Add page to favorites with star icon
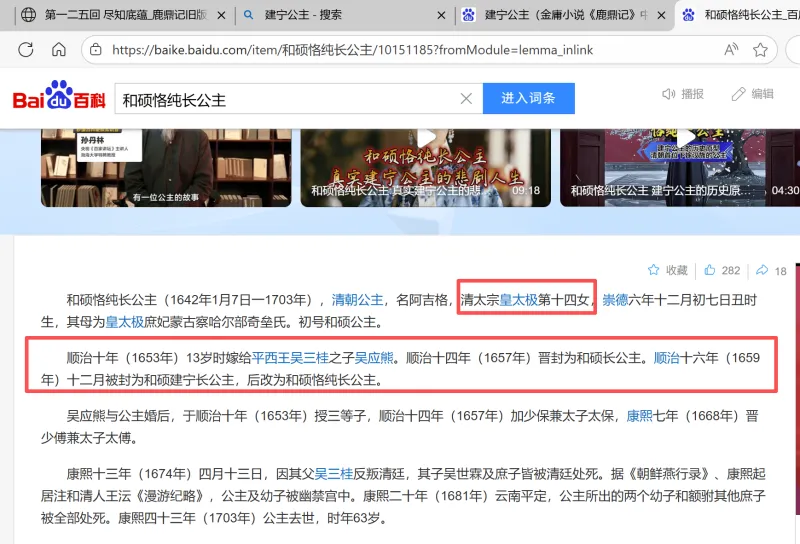800x544 pixels. pos(760,49)
